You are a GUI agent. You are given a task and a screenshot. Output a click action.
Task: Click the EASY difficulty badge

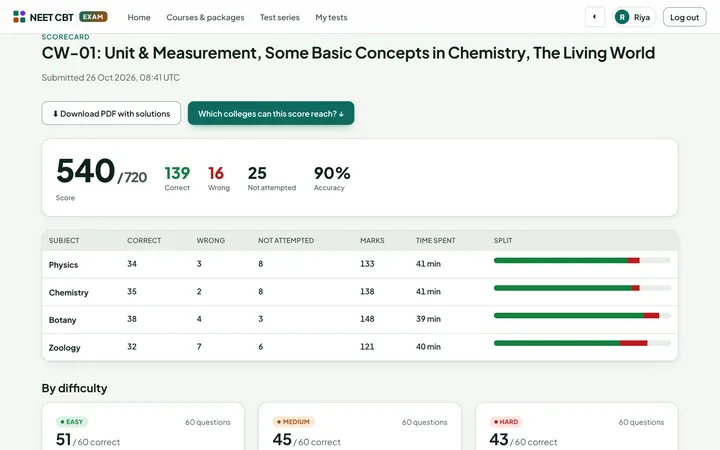click(72, 422)
